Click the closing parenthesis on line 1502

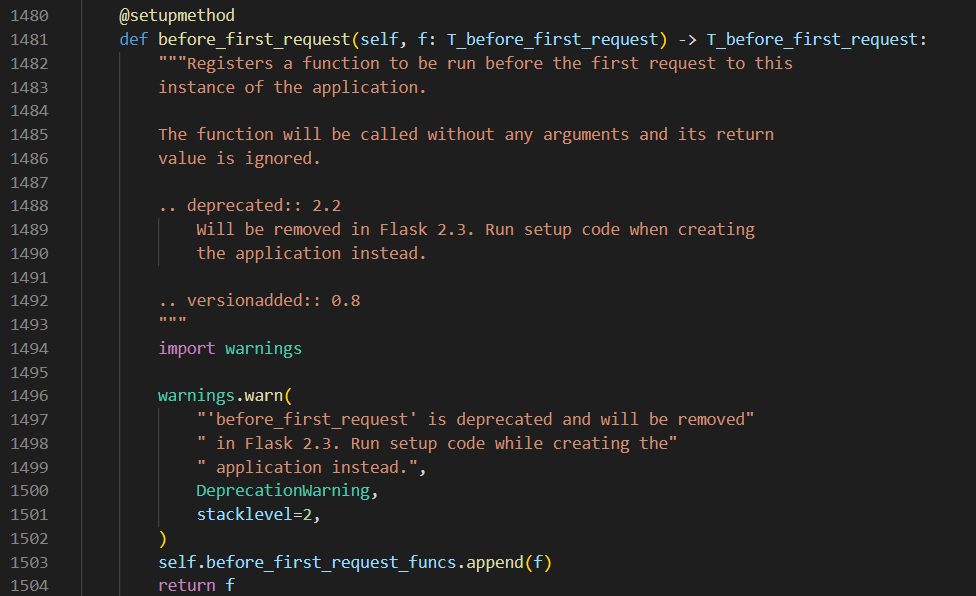(x=163, y=539)
